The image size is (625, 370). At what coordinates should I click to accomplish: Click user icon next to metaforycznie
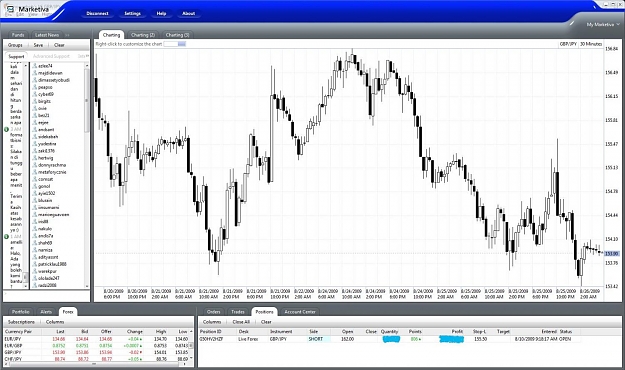35,172
